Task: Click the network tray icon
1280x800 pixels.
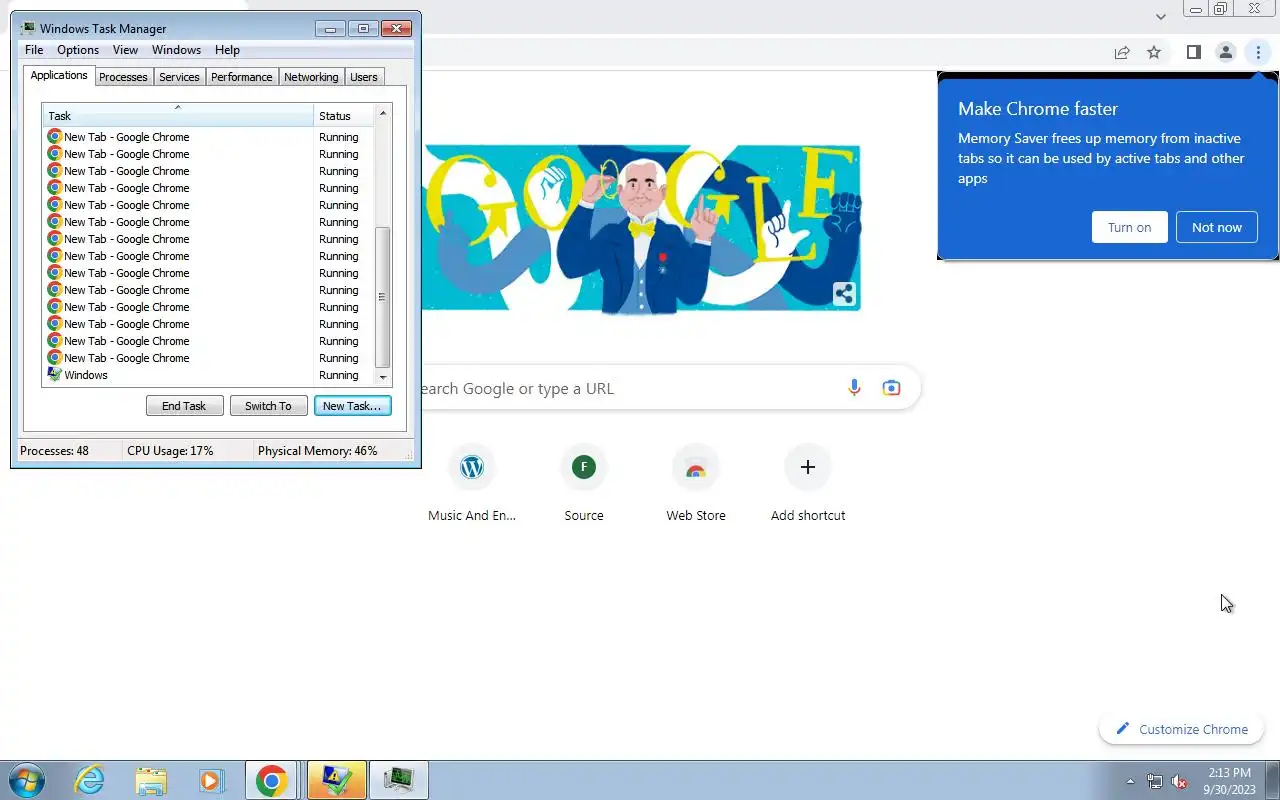Action: (x=1155, y=781)
